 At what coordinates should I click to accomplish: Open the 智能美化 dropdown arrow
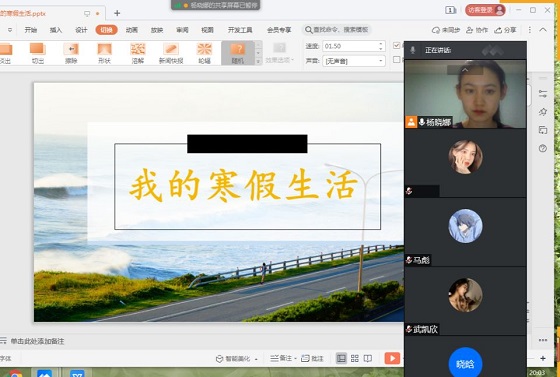pos(256,359)
